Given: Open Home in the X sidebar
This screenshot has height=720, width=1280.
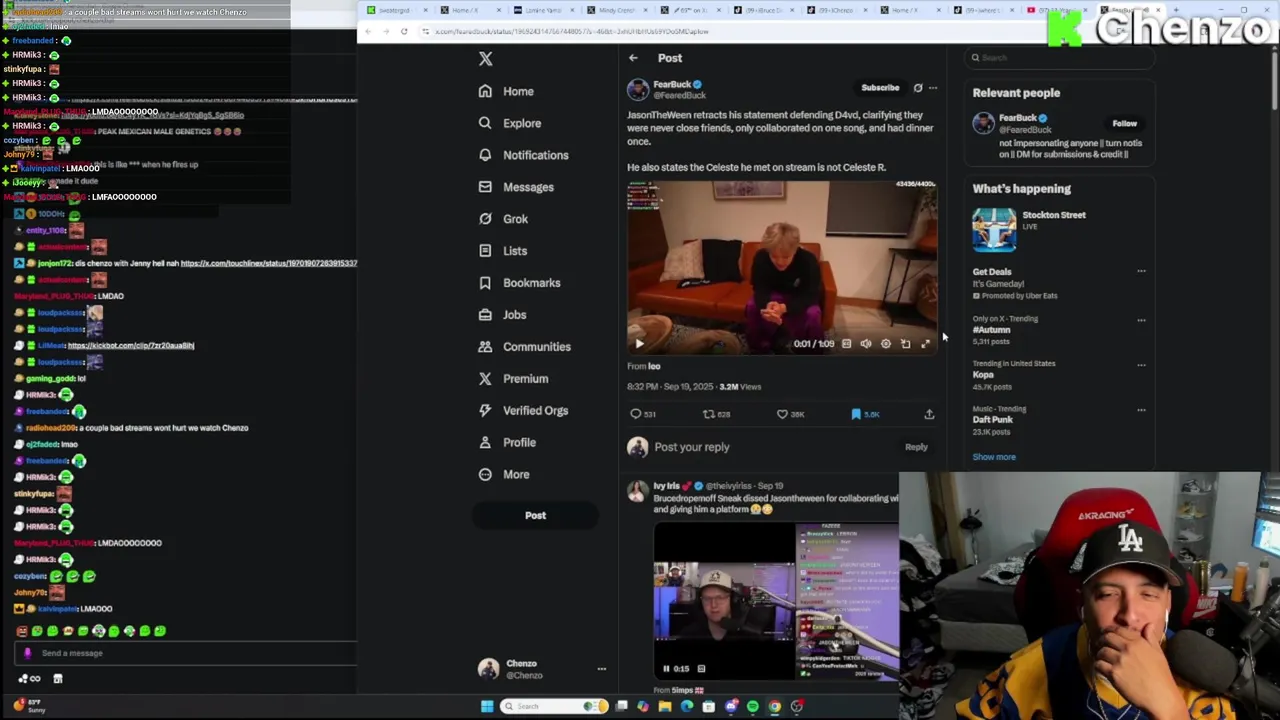Looking at the screenshot, I should pyautogui.click(x=506, y=91).
